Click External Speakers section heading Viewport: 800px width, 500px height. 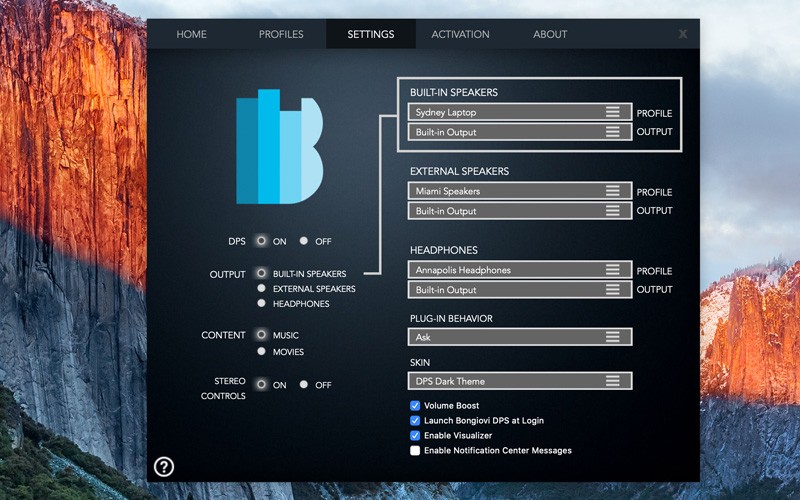click(459, 171)
